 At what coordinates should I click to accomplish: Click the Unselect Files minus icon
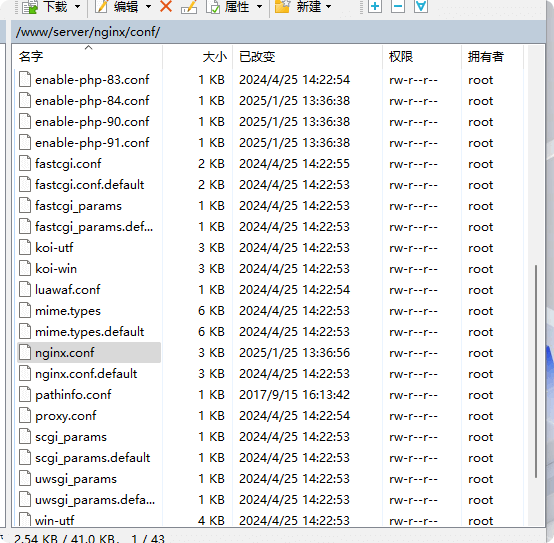(x=398, y=6)
